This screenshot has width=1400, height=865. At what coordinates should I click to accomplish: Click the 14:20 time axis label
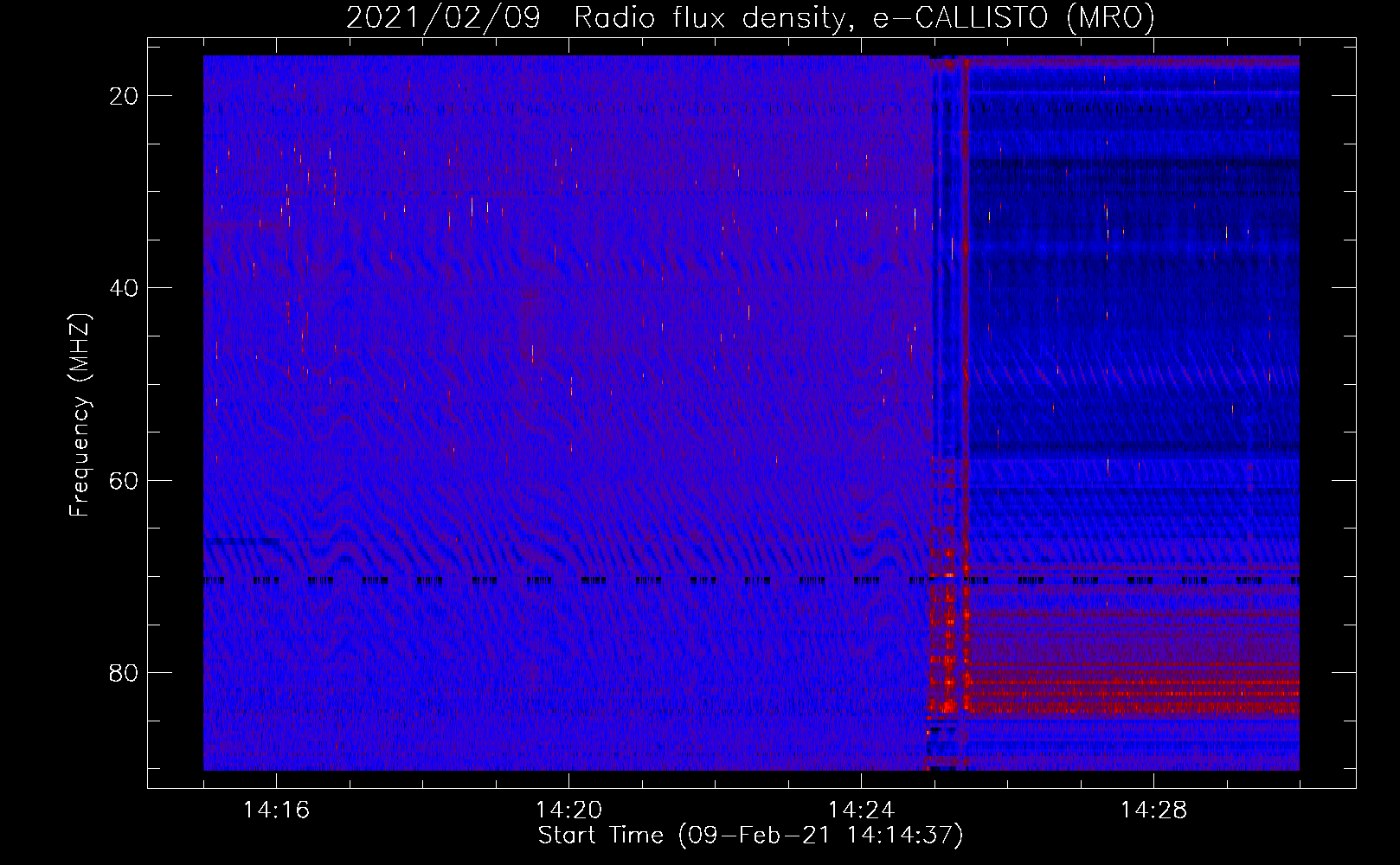pyautogui.click(x=568, y=811)
